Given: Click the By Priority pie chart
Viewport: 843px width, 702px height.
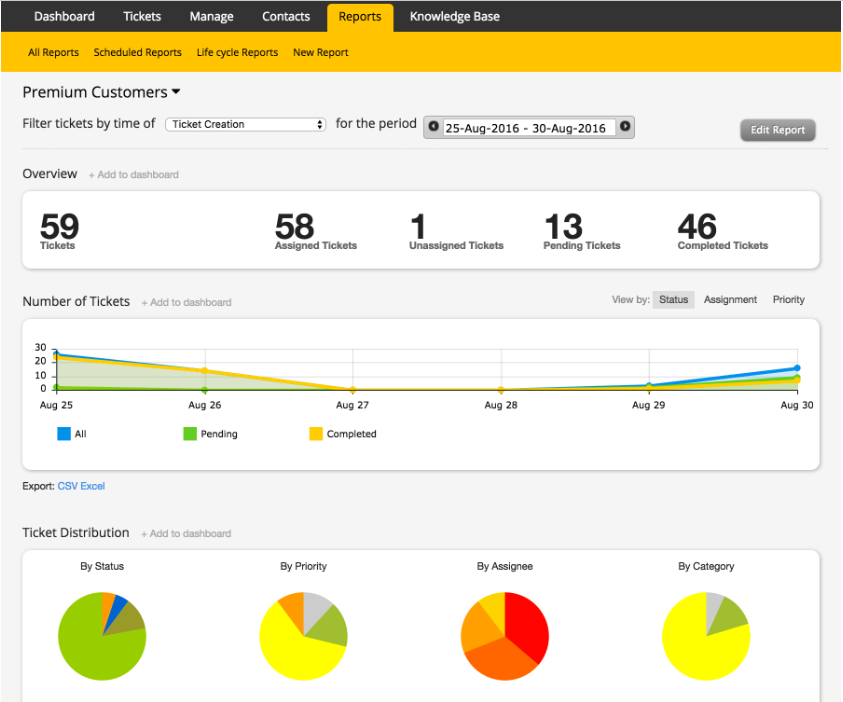Looking at the screenshot, I should point(303,636).
